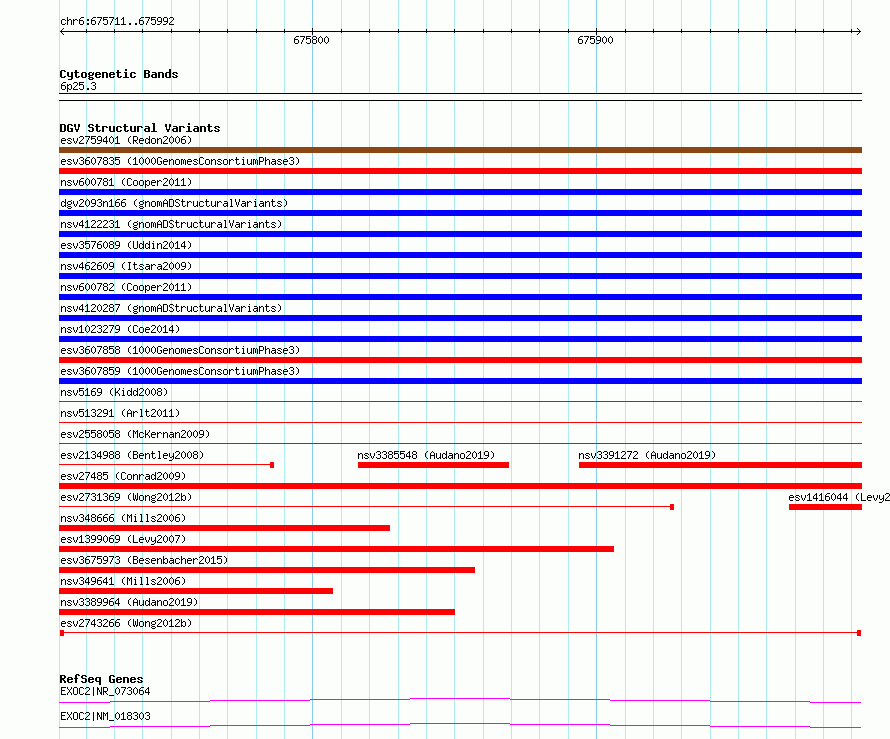
Task: Click the short red esv1416044 bar
Action: pos(825,507)
